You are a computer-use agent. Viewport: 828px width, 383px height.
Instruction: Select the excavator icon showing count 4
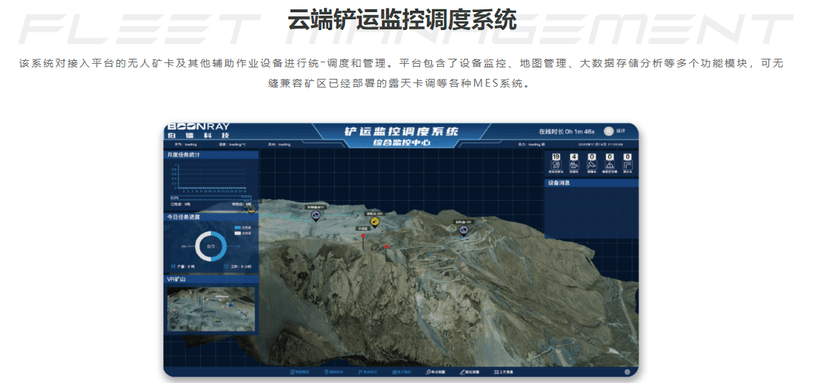574,165
